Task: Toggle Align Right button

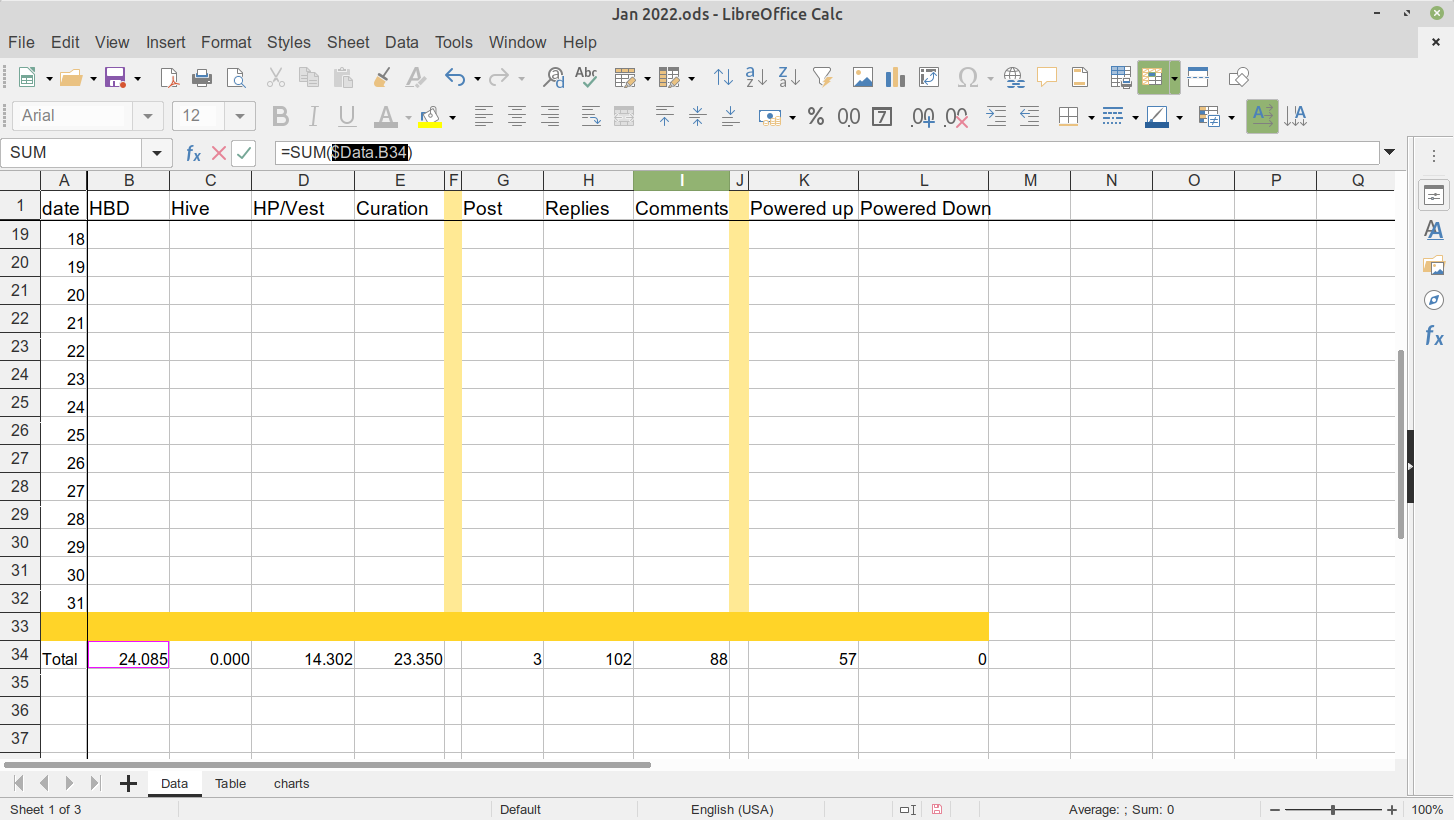Action: [550, 117]
